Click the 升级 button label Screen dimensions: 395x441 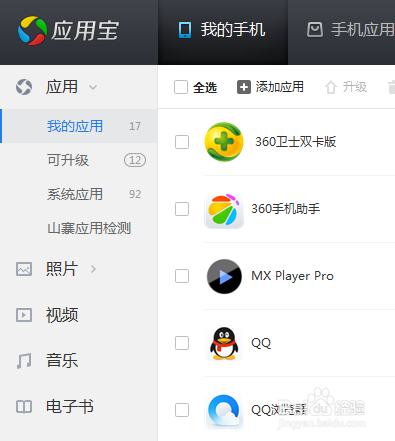click(355, 87)
